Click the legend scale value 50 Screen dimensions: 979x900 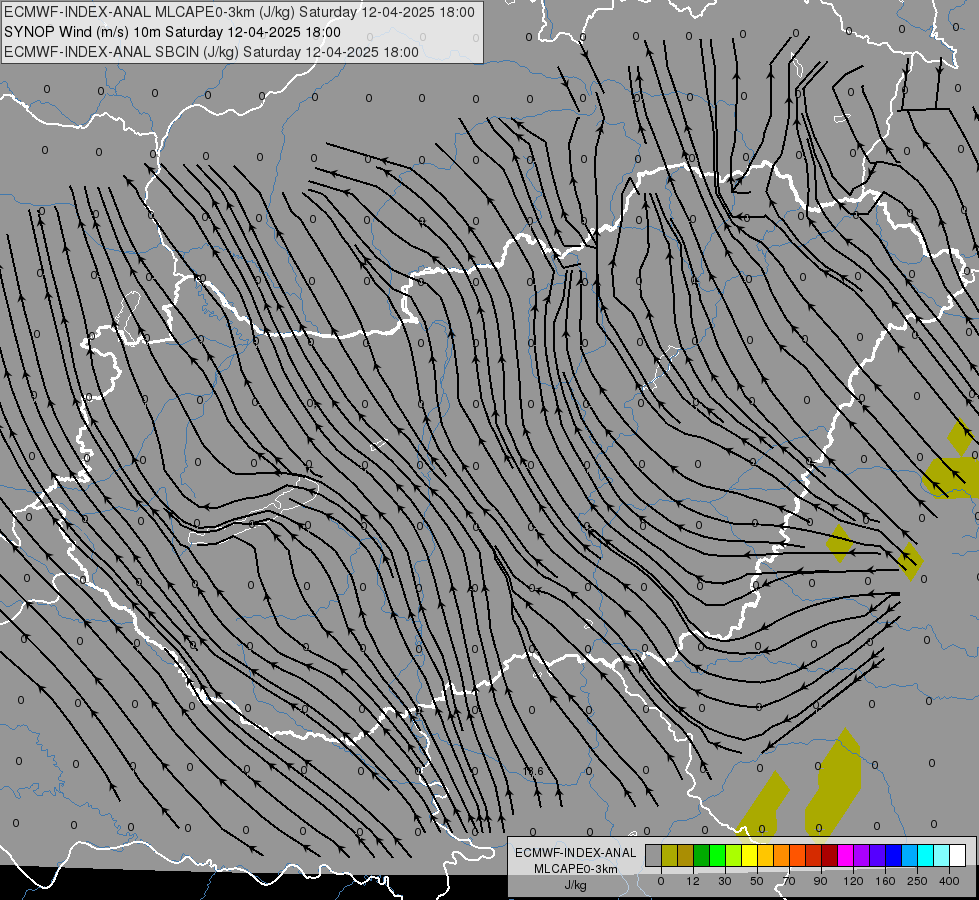coord(757,881)
